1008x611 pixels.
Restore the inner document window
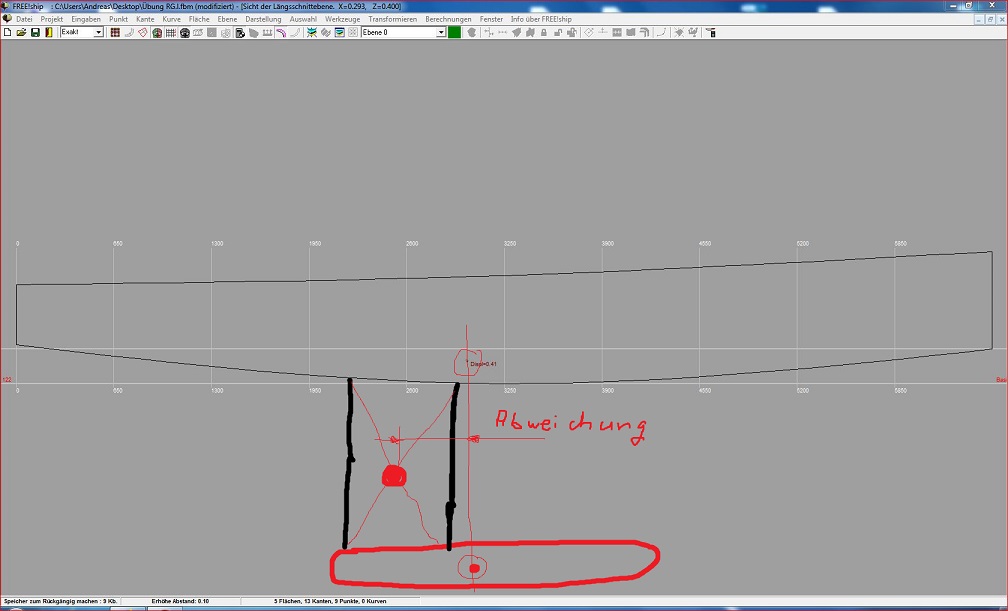988,19
